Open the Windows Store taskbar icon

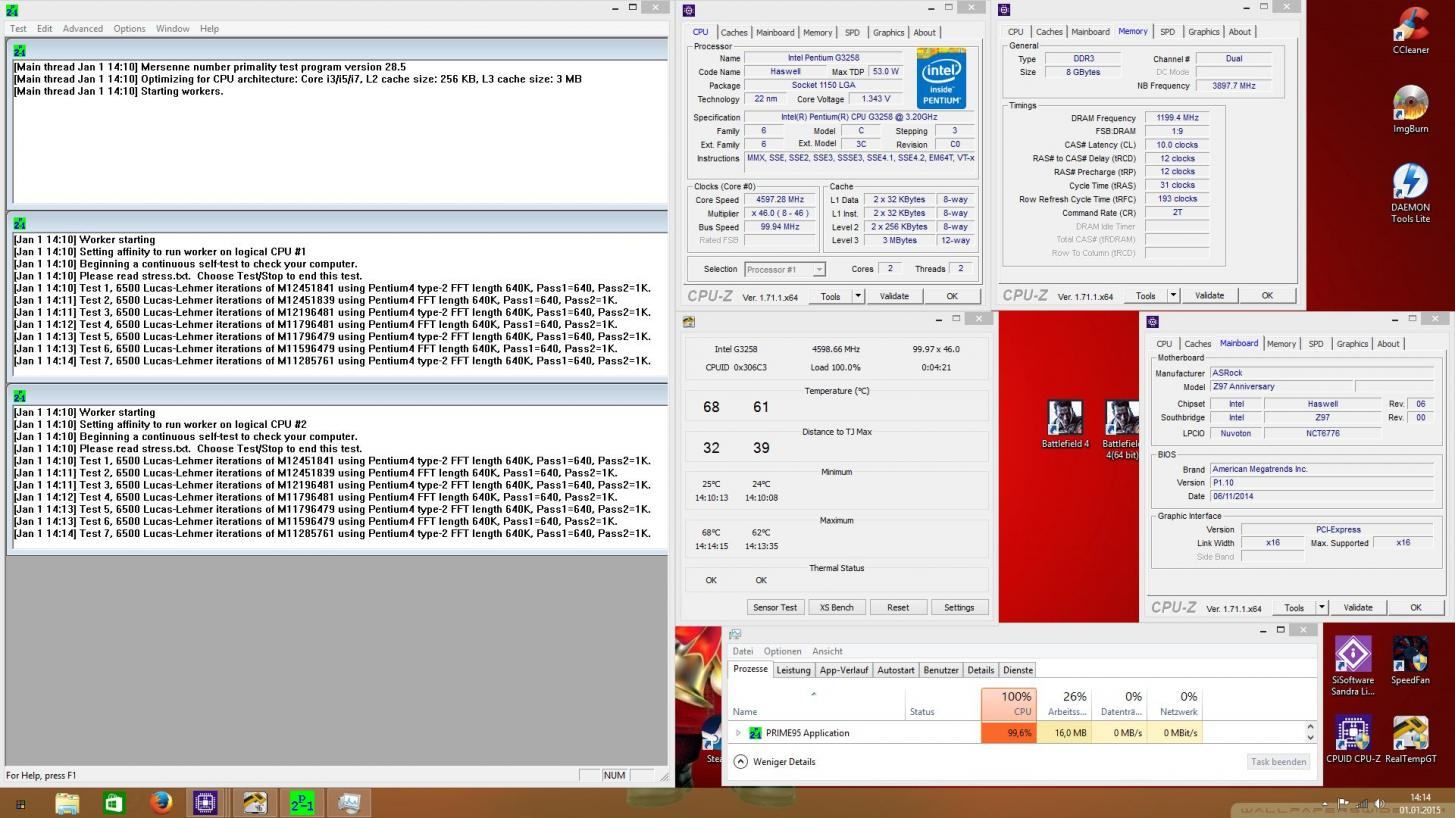[114, 803]
